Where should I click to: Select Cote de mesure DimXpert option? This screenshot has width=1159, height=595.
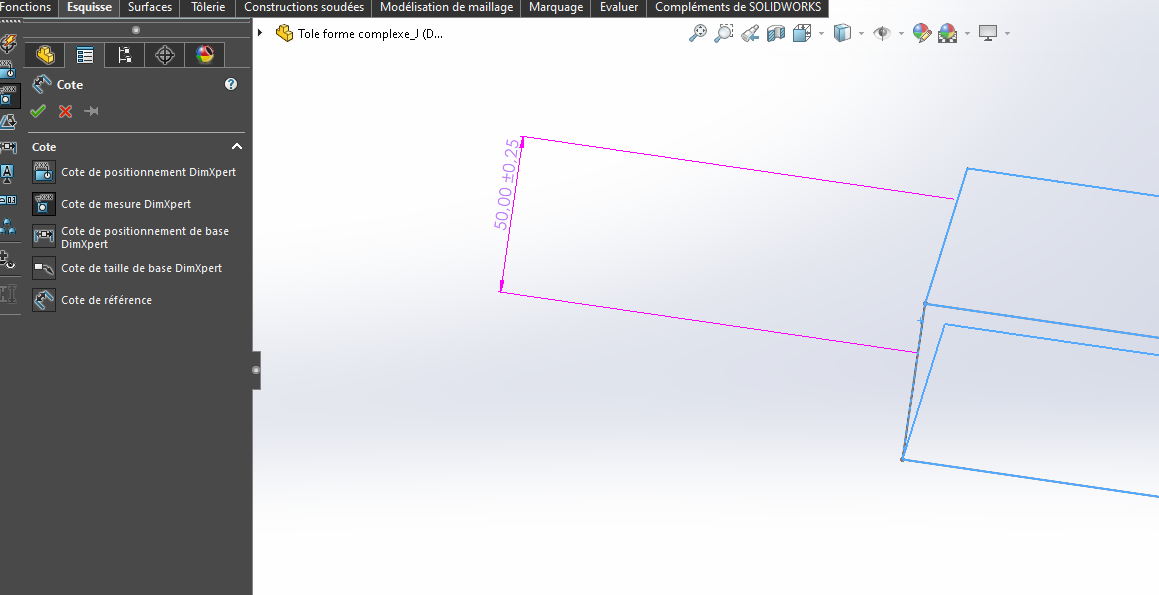125,204
